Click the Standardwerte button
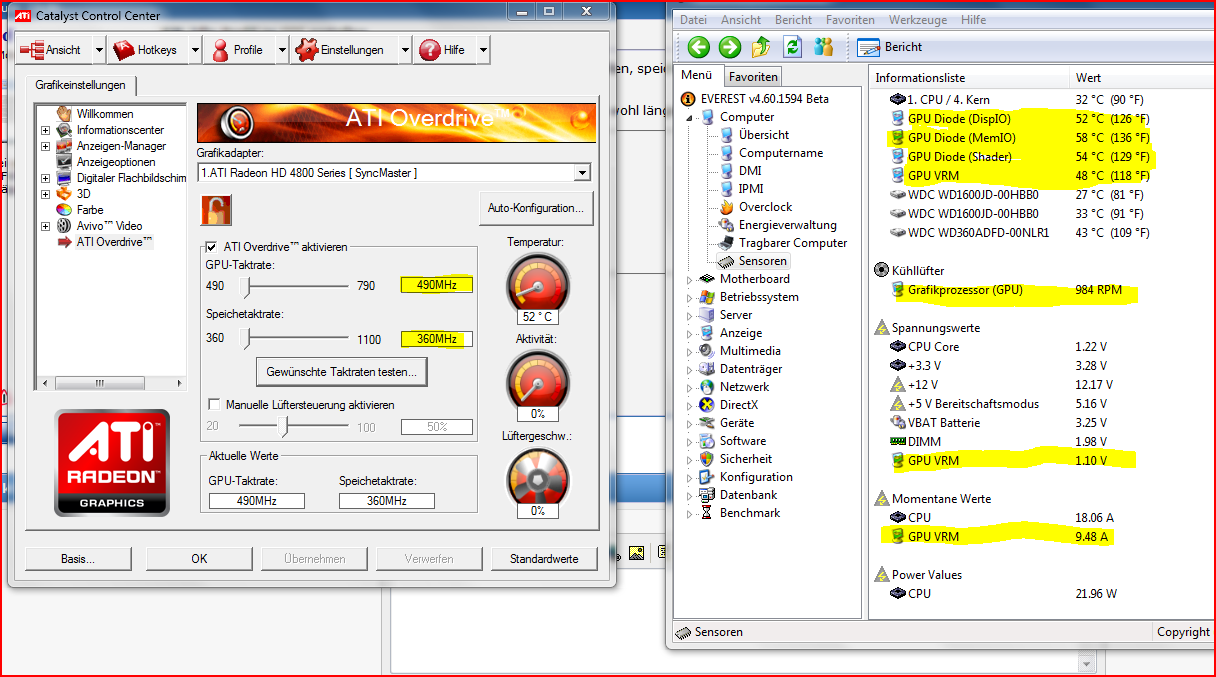Viewport: 1216px width, 677px height. click(x=544, y=559)
